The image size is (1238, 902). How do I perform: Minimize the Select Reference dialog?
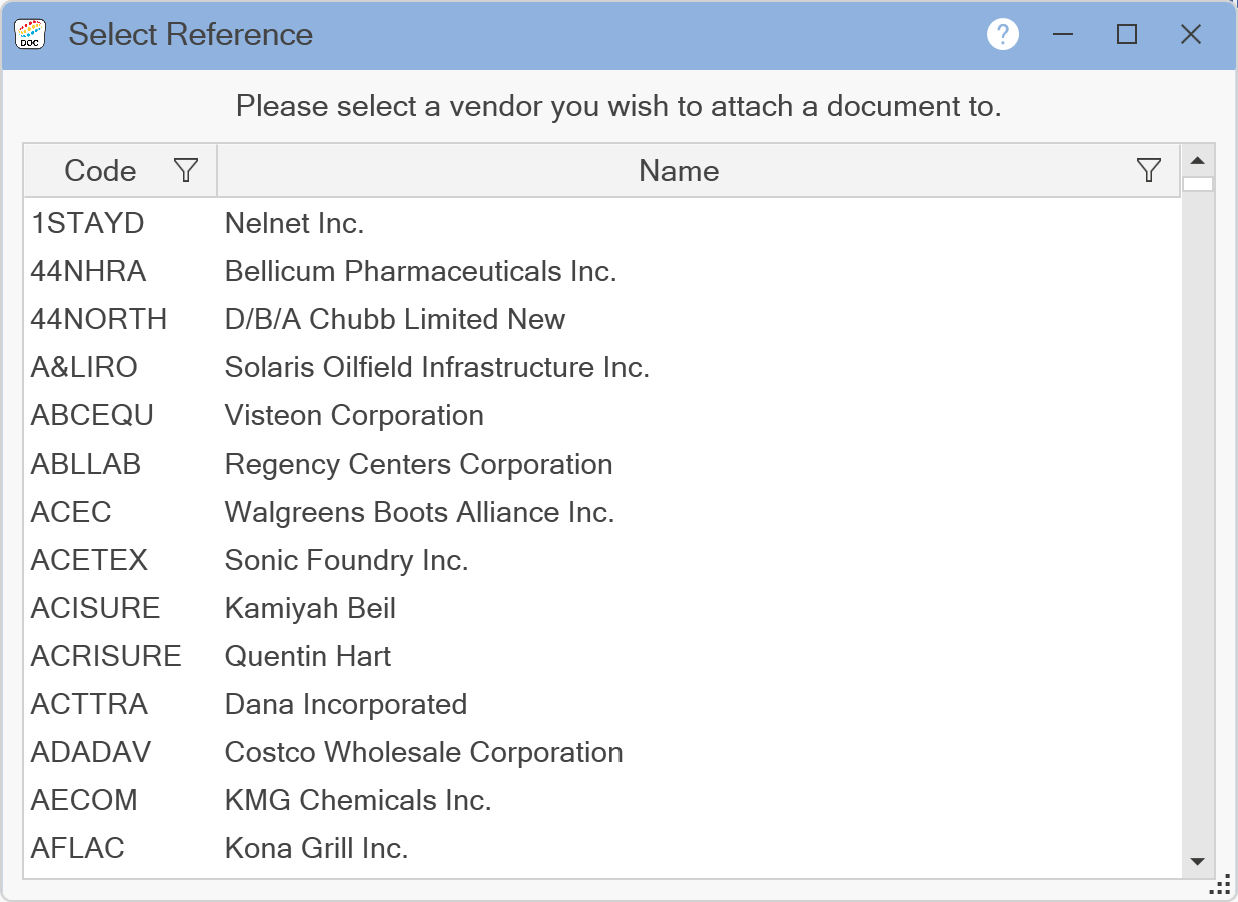pyautogui.click(x=1063, y=35)
